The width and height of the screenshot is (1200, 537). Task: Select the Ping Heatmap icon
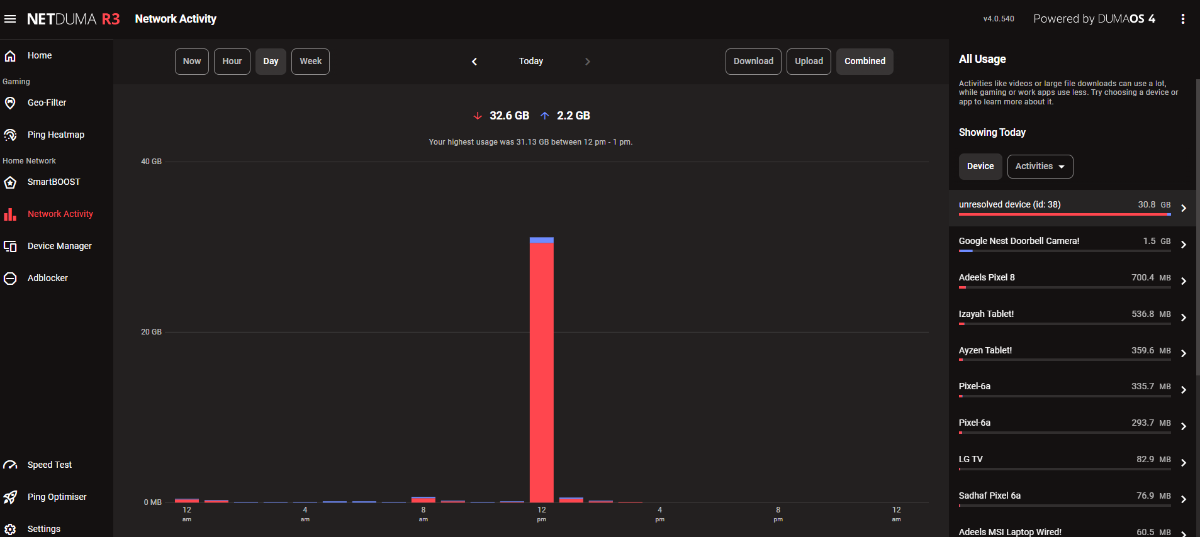(10, 135)
